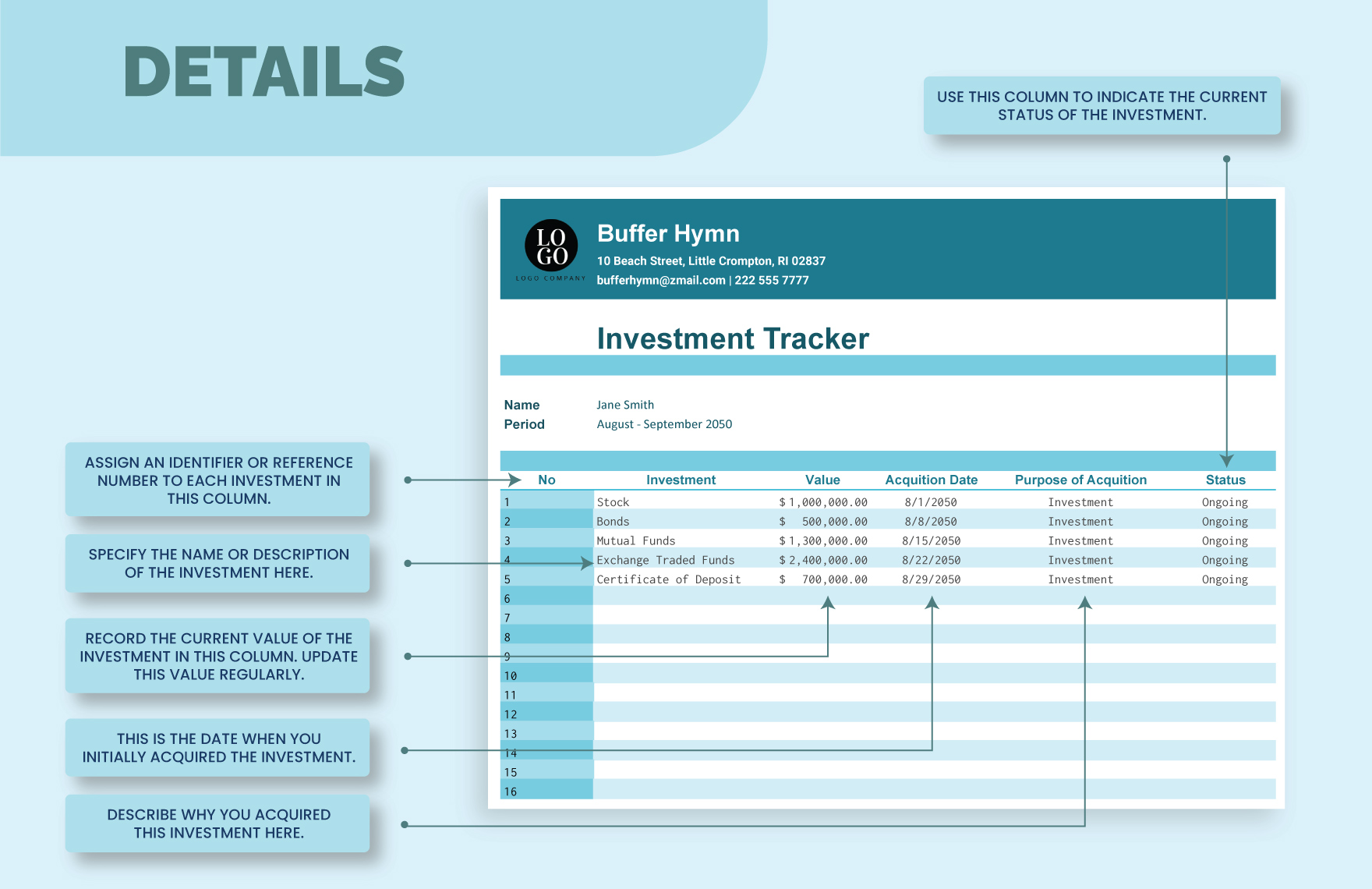Click the describe why you acquired note
Image resolution: width=1372 pixels, height=889 pixels.
pos(218,823)
